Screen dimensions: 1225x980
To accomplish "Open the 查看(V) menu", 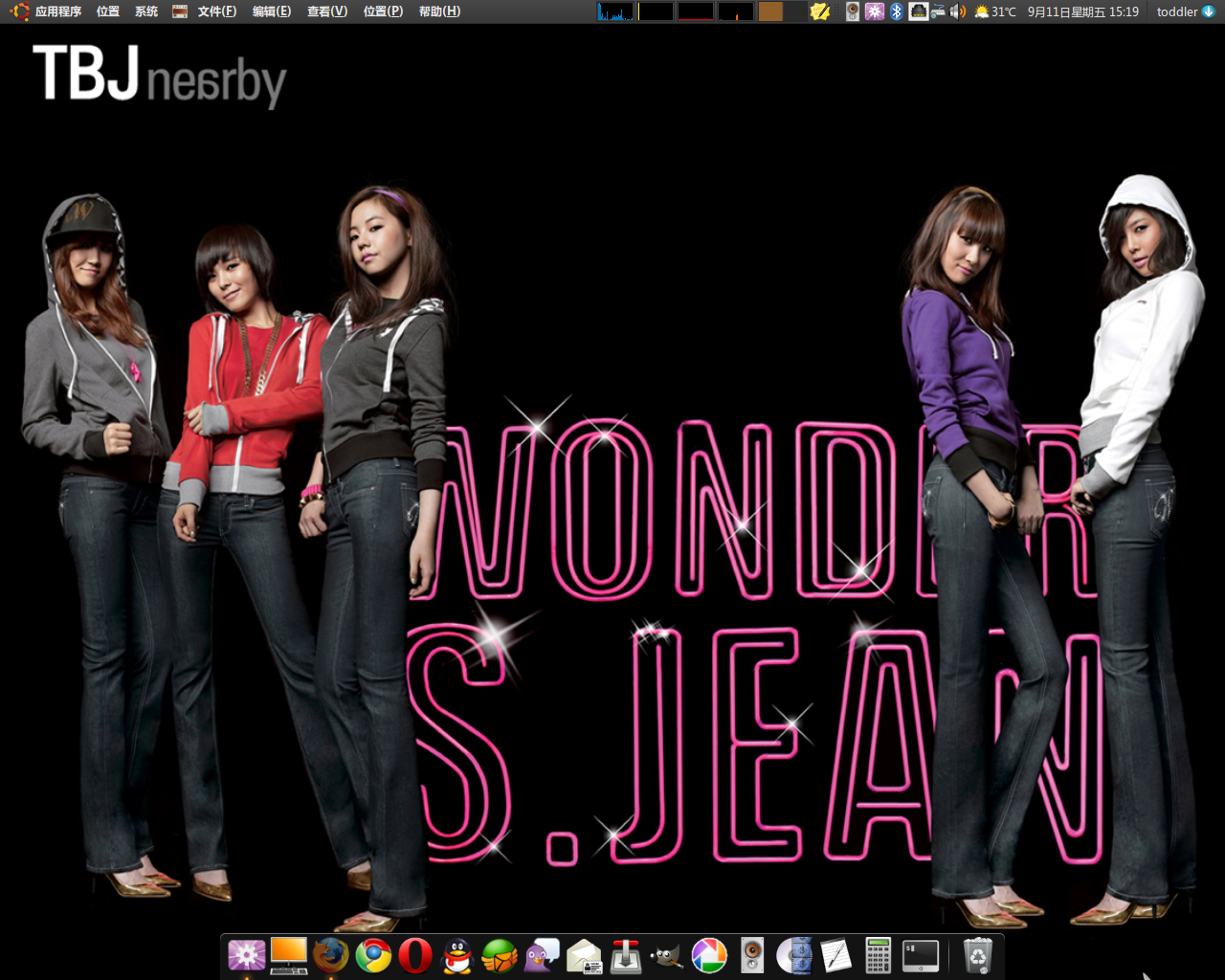I will (327, 11).
